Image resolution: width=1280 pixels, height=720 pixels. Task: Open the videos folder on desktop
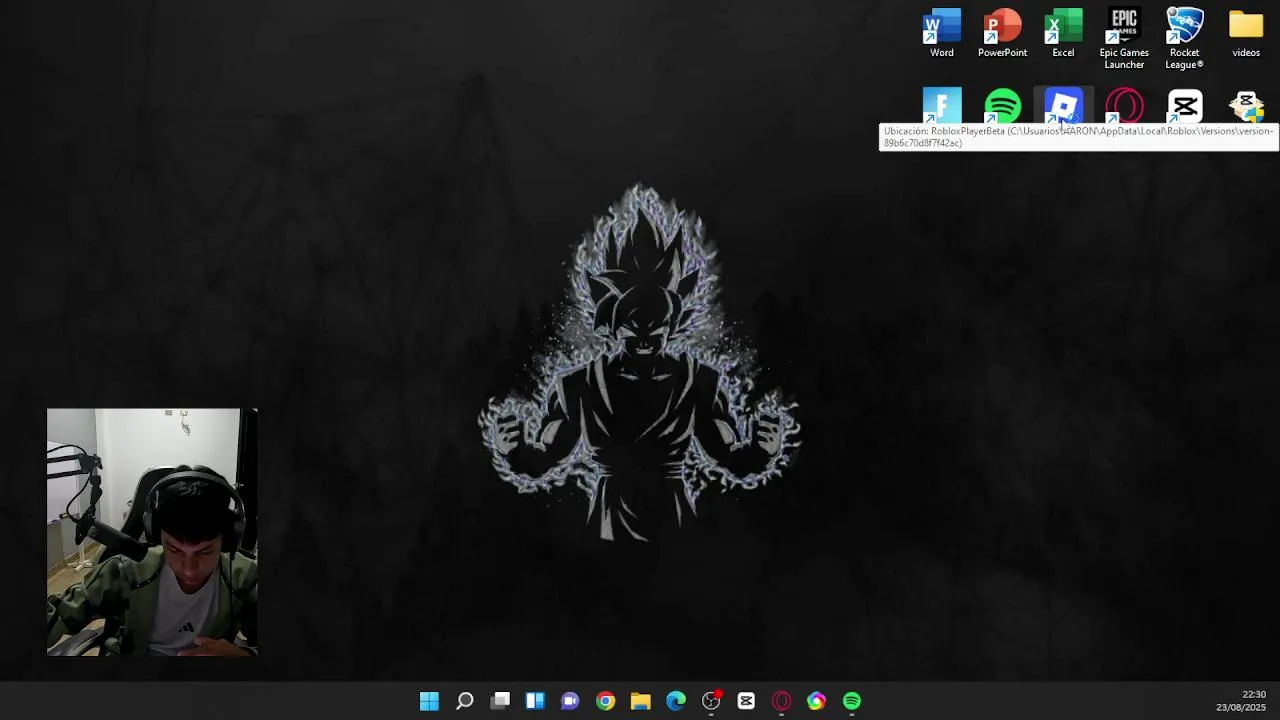click(1246, 33)
